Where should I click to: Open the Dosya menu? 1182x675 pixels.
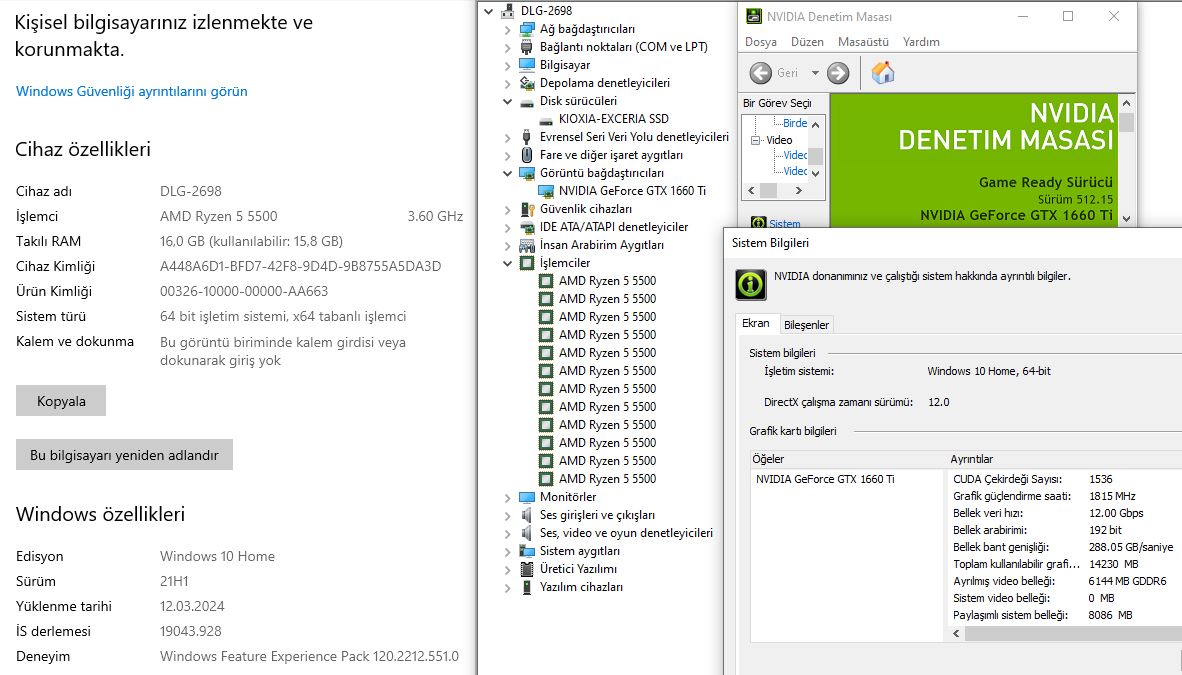coord(761,42)
